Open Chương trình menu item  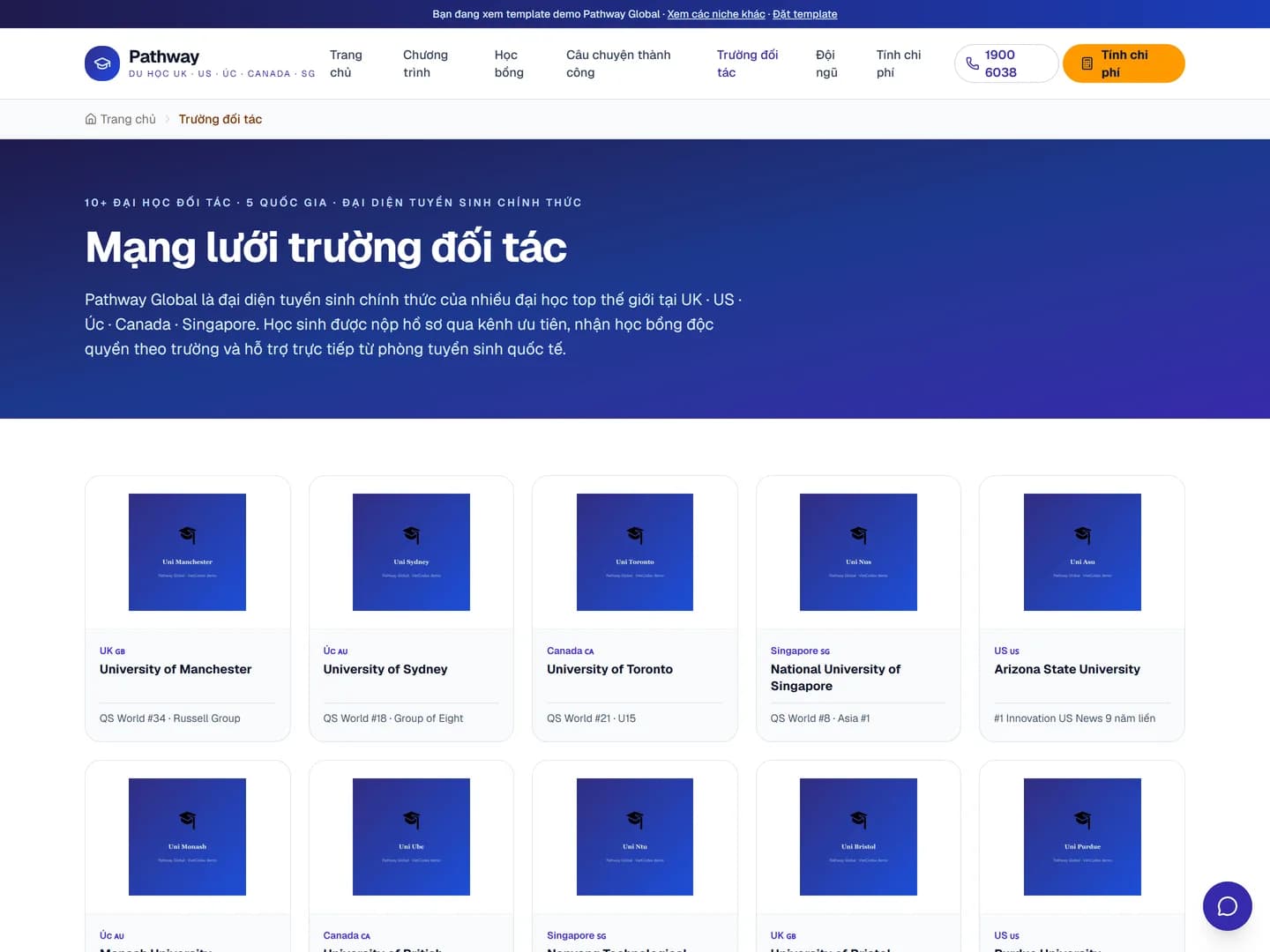click(425, 63)
